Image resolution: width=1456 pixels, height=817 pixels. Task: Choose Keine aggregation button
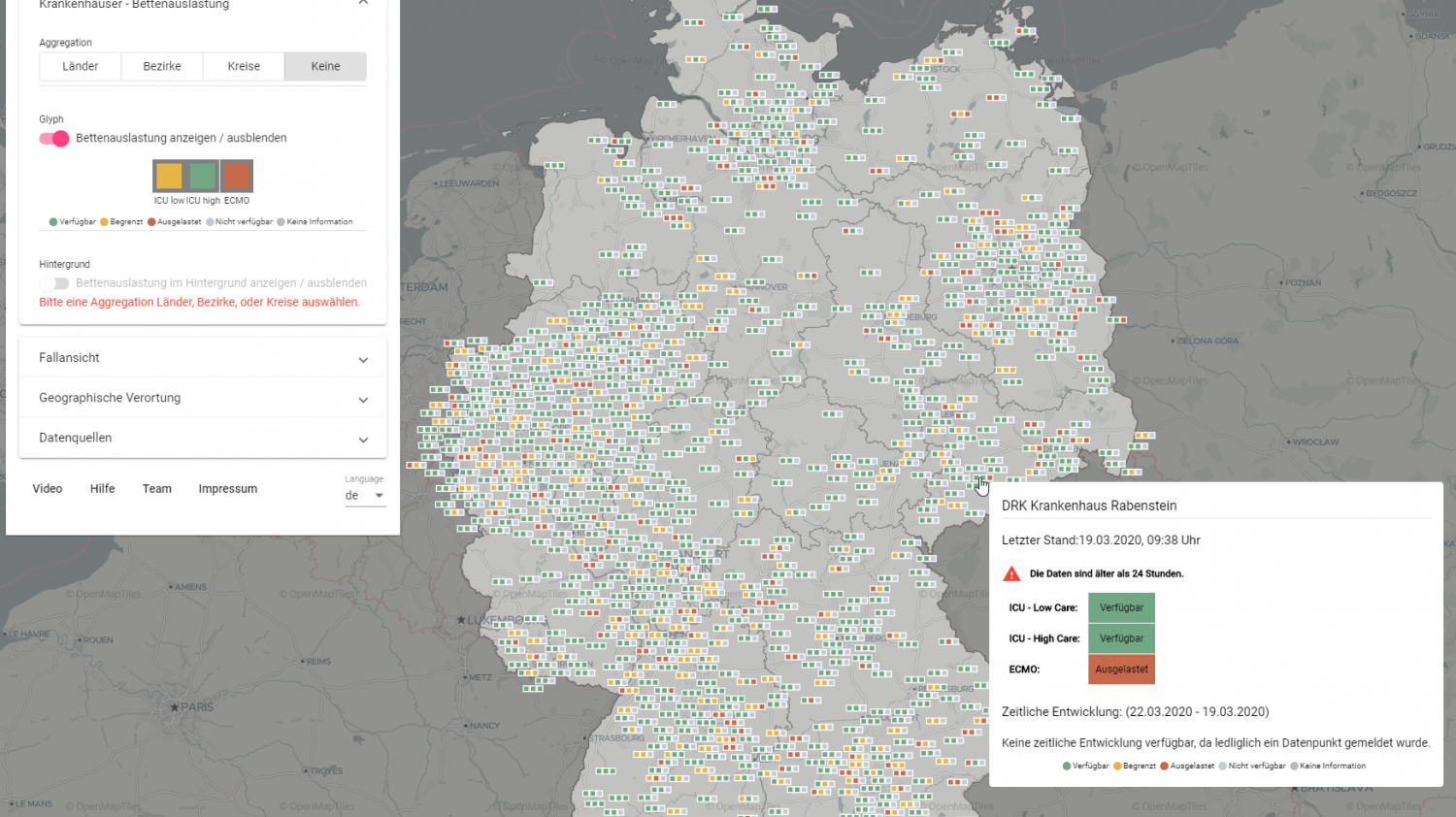[x=325, y=66]
